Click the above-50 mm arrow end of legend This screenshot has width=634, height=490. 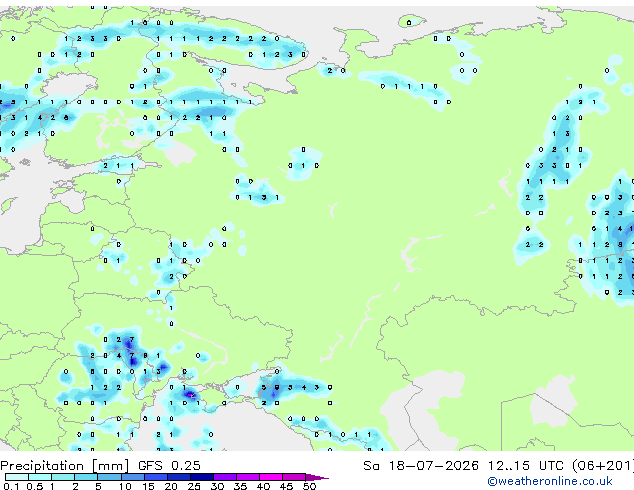[317, 477]
